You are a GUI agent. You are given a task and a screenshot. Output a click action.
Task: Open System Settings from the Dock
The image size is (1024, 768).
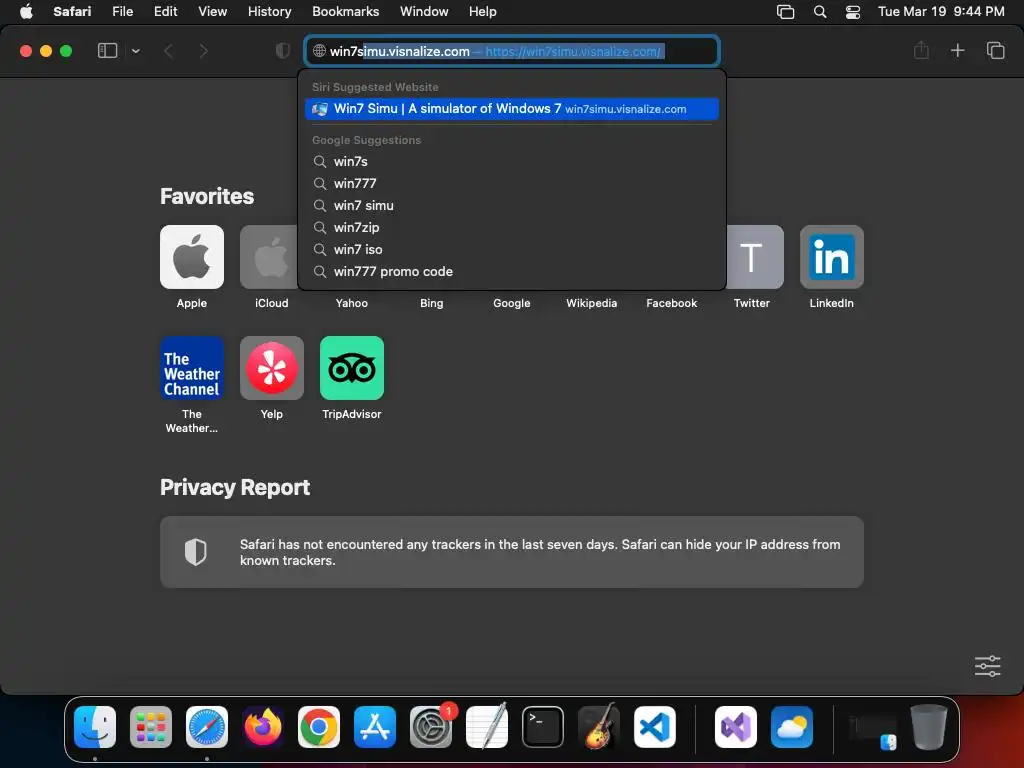pos(431,727)
